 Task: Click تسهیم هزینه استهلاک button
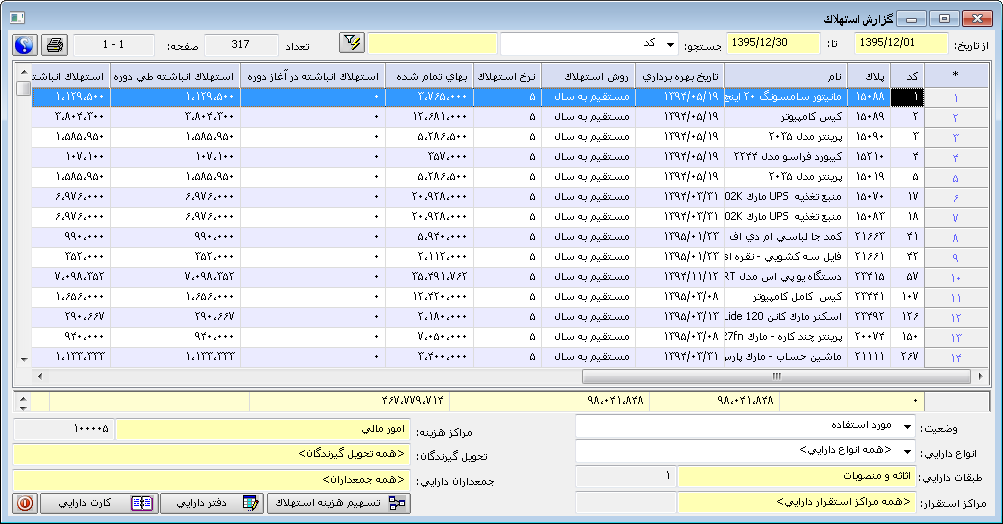pyautogui.click(x=338, y=503)
